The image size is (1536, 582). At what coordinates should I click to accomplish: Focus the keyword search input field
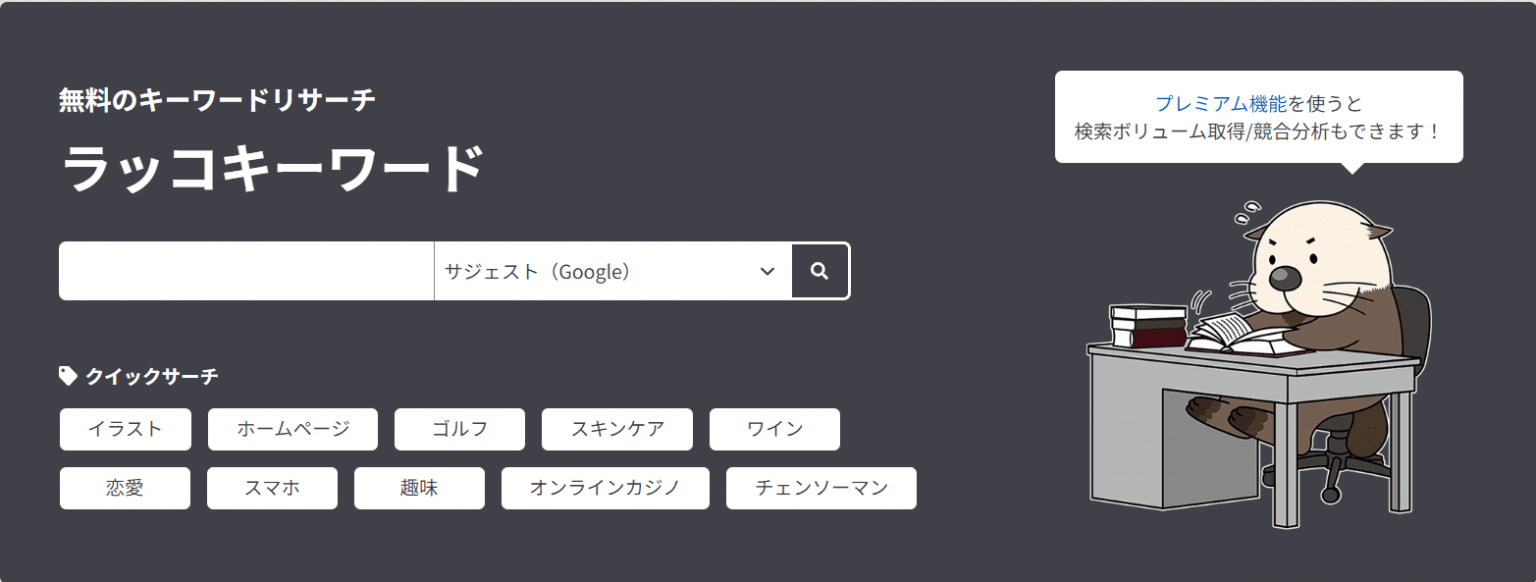tap(246, 271)
